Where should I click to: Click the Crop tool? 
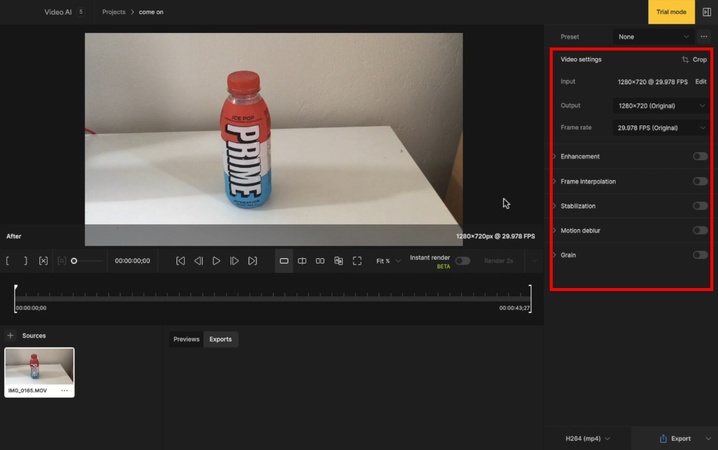tap(694, 60)
